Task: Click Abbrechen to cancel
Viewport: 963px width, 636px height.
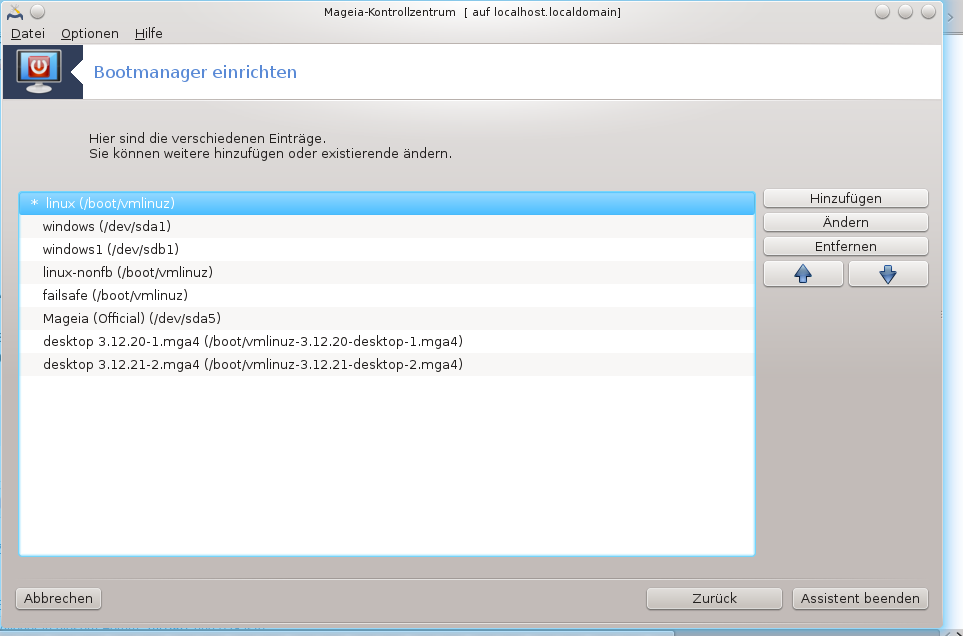Action: [58, 598]
